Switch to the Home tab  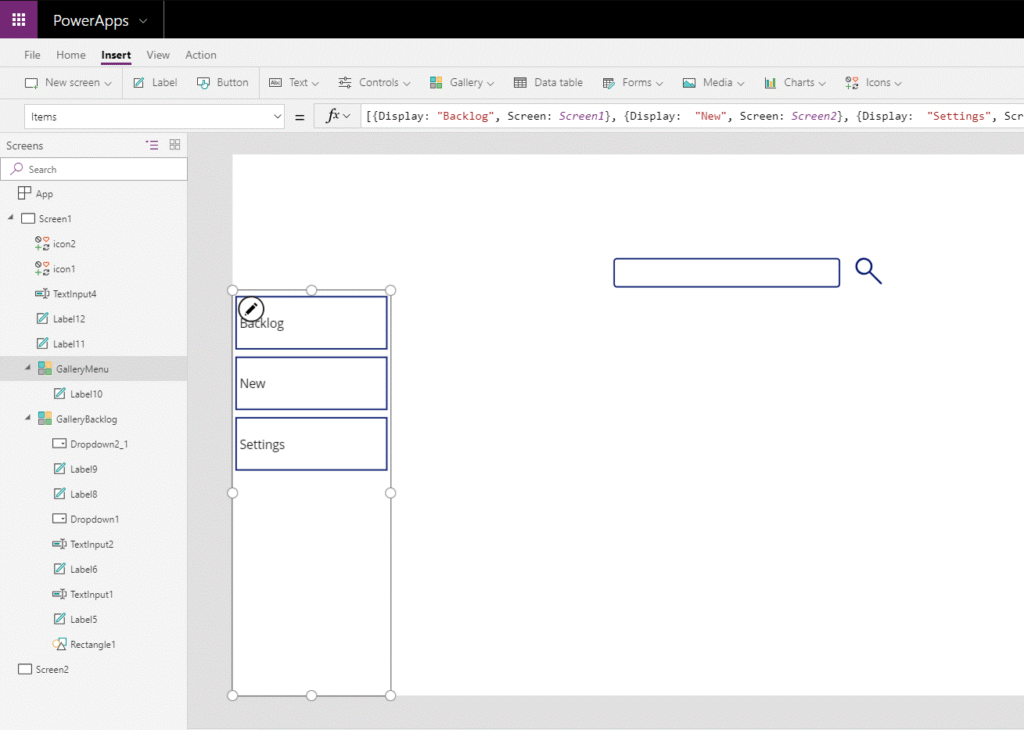(x=71, y=55)
